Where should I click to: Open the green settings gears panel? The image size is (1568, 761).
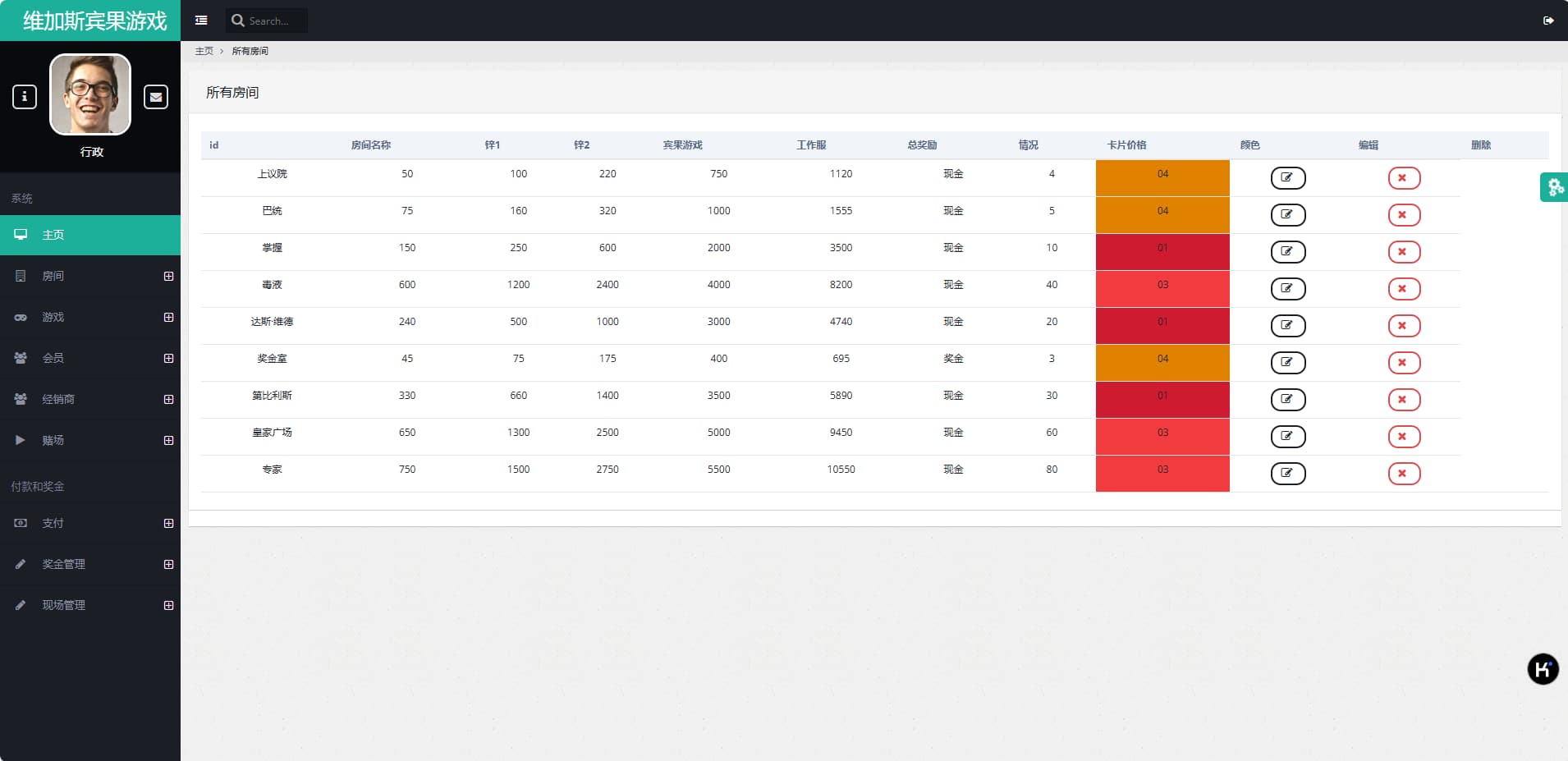tap(1554, 187)
